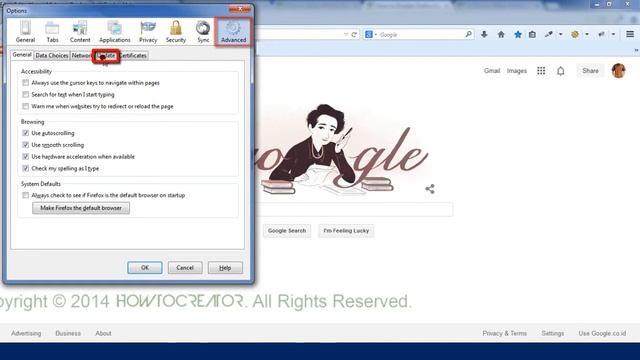Open the Content options category

[80, 32]
